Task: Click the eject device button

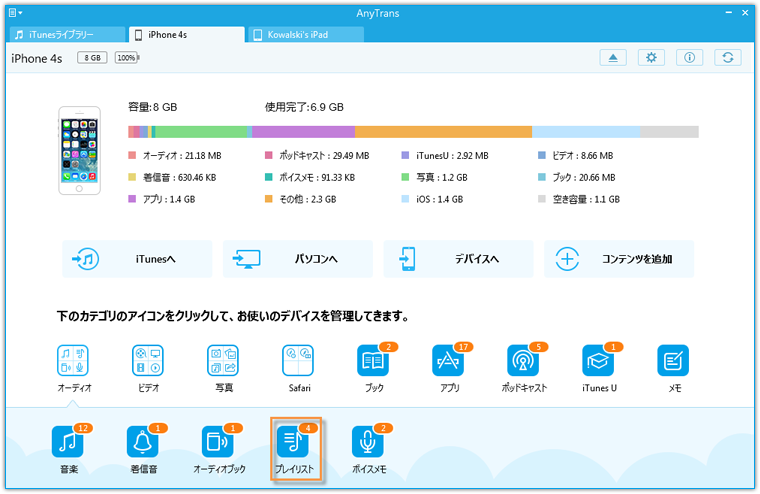Action: point(613,58)
